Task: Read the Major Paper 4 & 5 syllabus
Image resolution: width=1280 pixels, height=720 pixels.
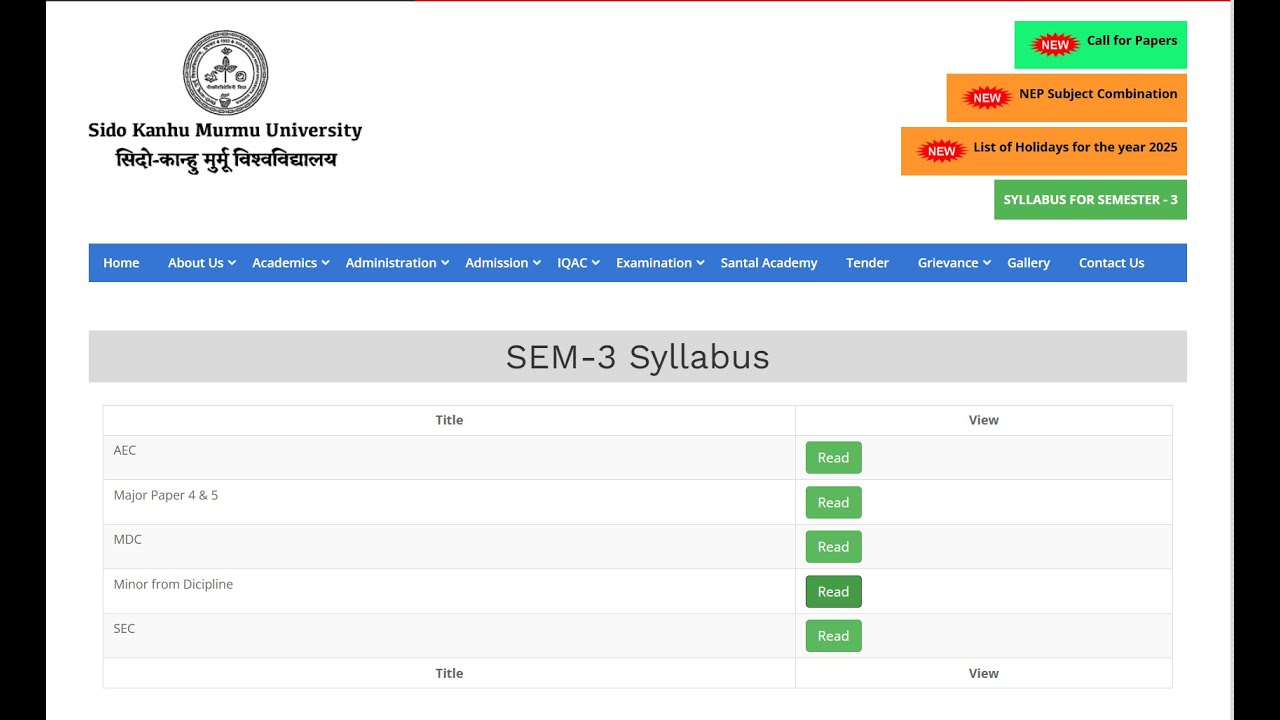Action: [x=833, y=503]
